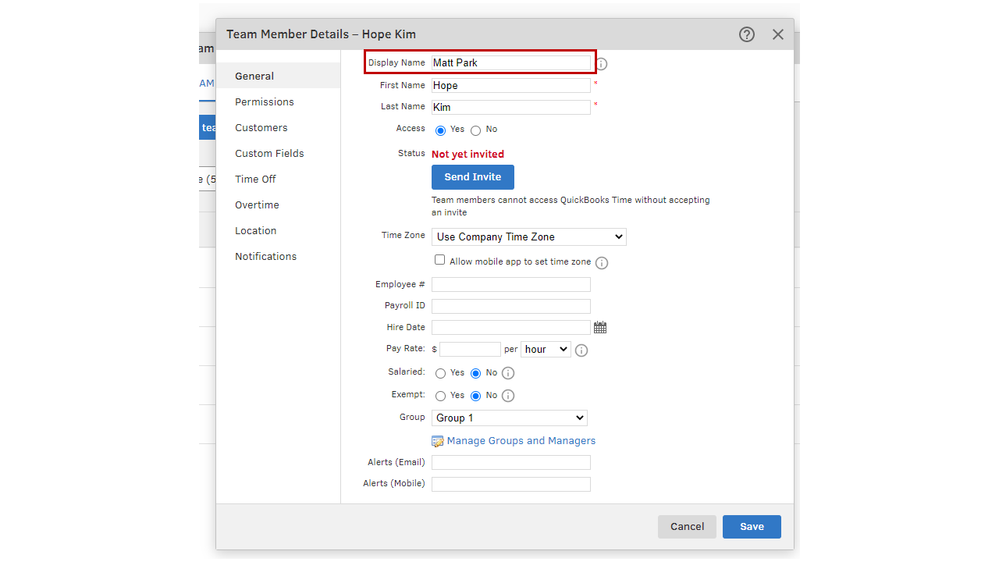This screenshot has height=562, width=999.
Task: Click info icon next to Exempt
Action: coord(508,396)
